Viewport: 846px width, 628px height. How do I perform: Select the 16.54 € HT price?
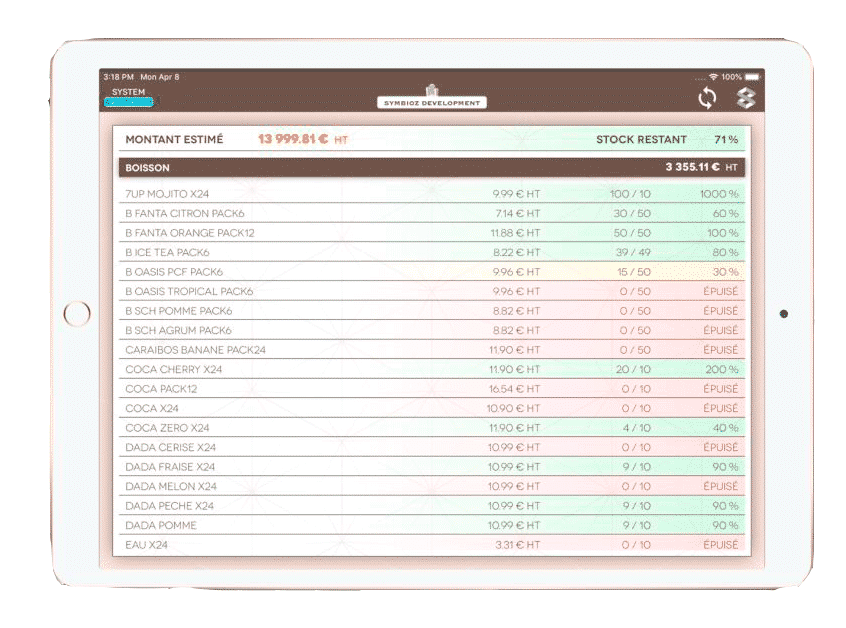point(514,388)
